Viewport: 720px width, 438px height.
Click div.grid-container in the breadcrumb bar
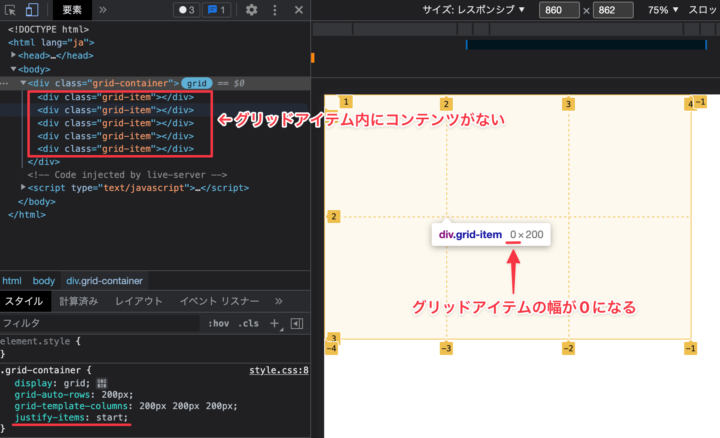(x=104, y=281)
